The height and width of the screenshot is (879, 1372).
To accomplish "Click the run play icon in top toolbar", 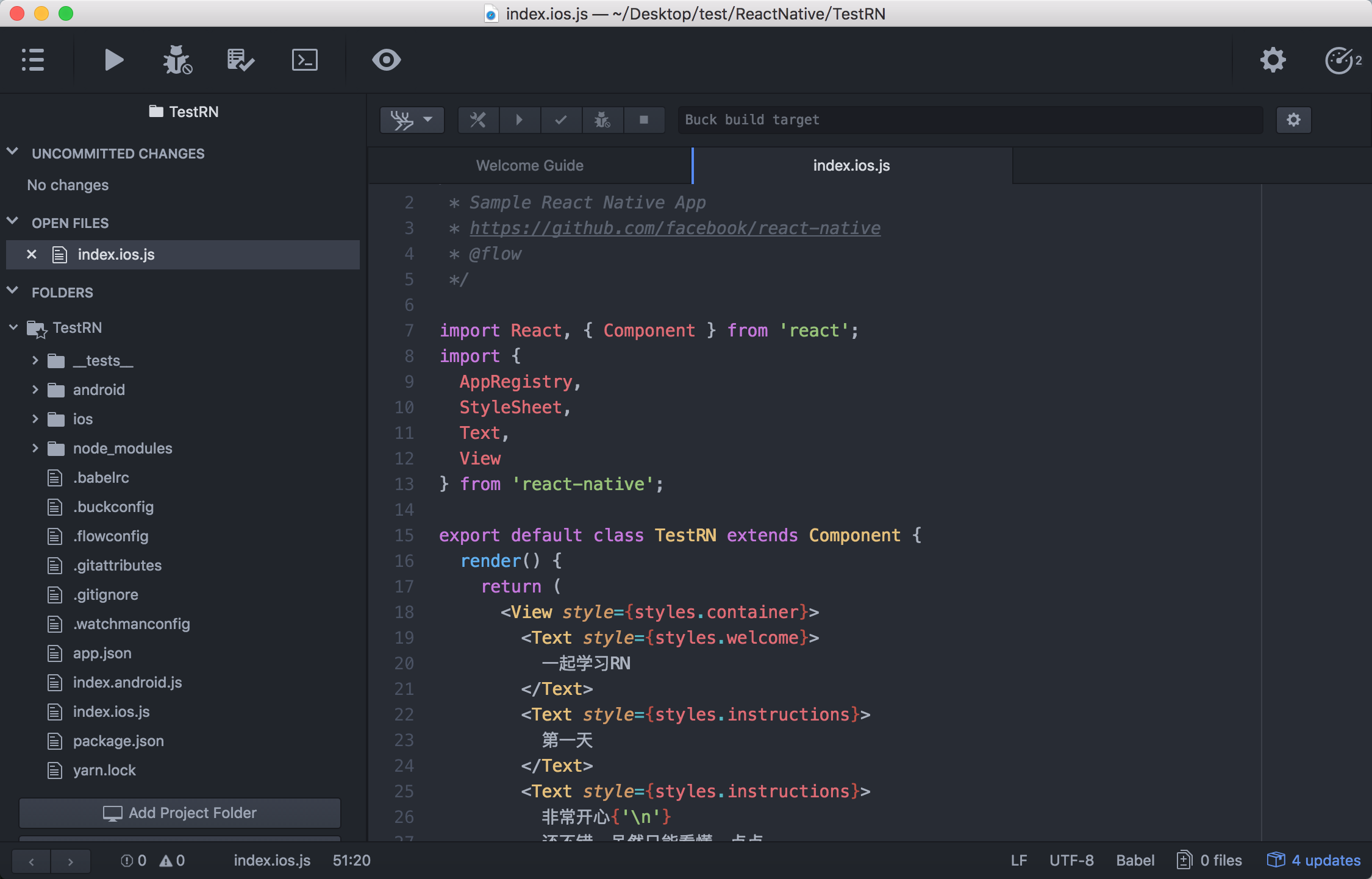I will [113, 60].
